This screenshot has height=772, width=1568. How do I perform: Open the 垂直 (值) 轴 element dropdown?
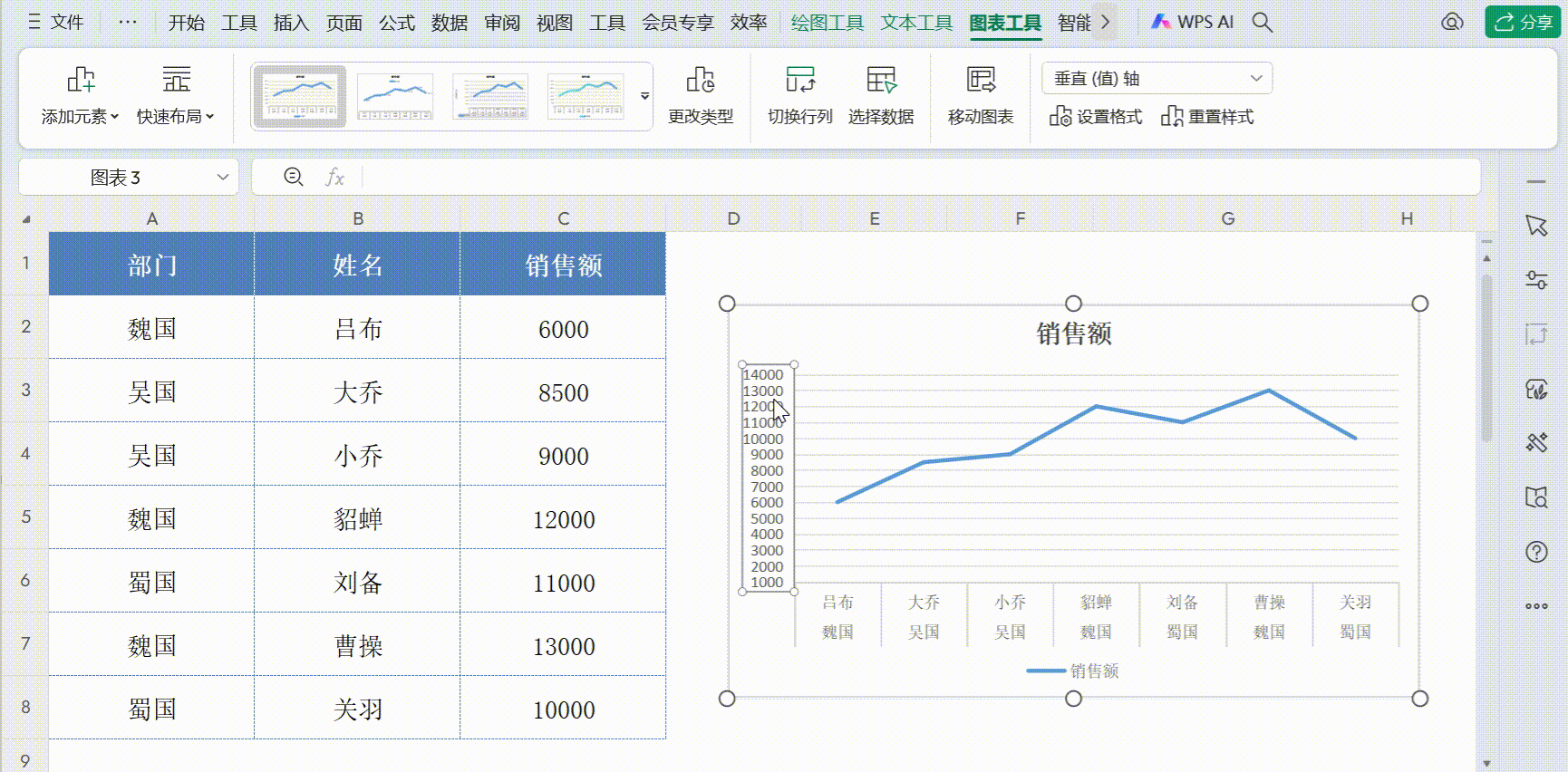point(1157,79)
